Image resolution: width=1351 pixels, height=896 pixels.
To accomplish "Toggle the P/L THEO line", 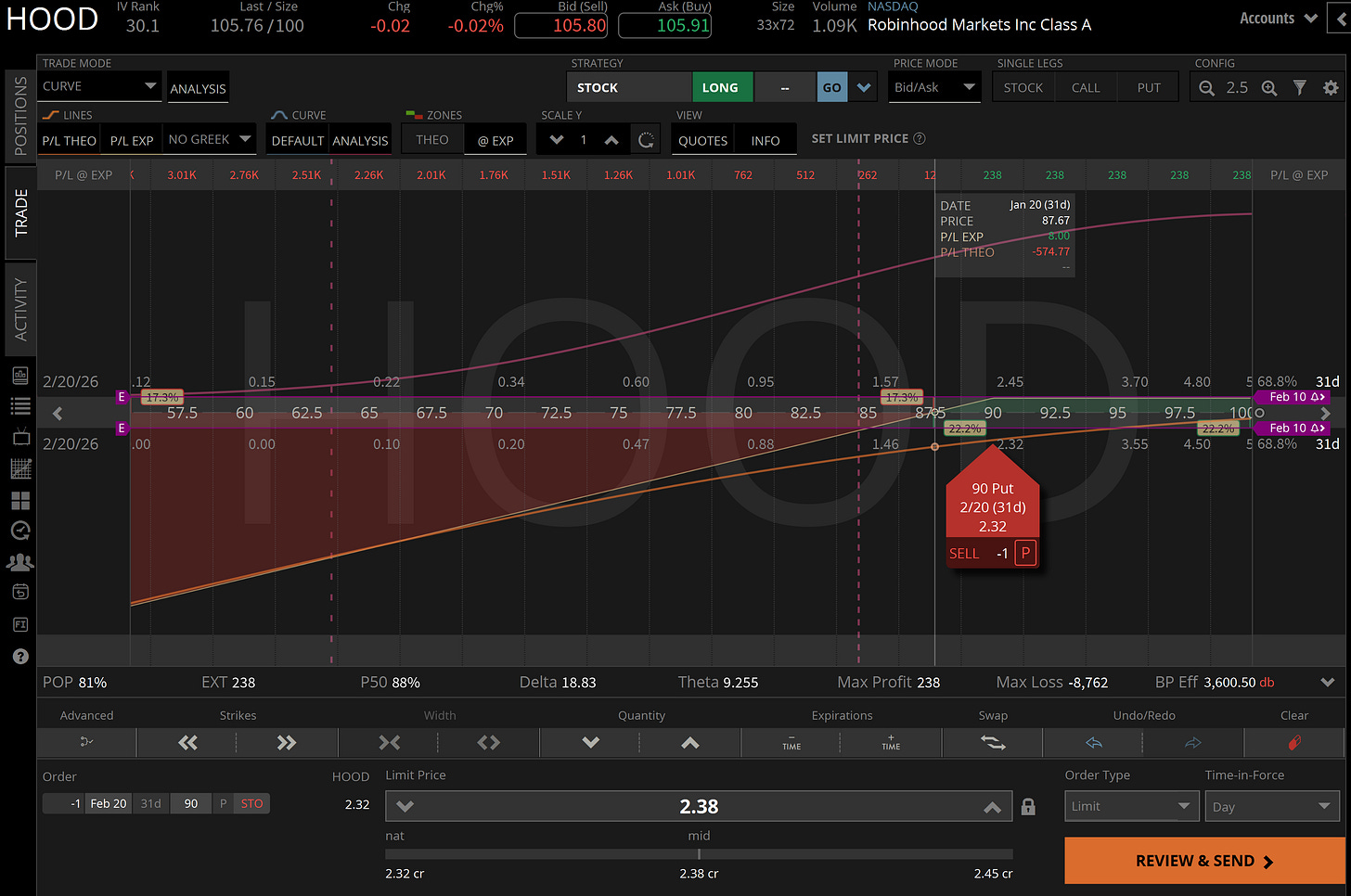I will tap(70, 140).
